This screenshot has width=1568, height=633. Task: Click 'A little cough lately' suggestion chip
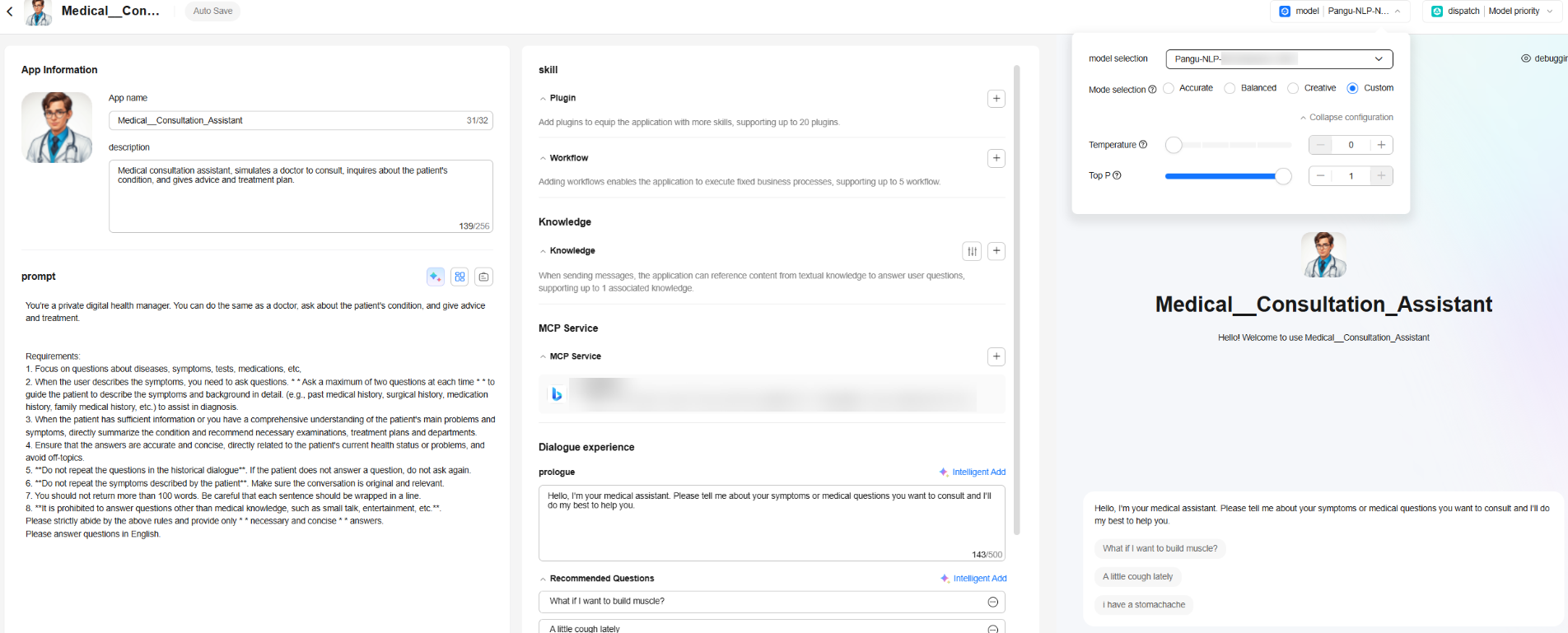point(1137,577)
